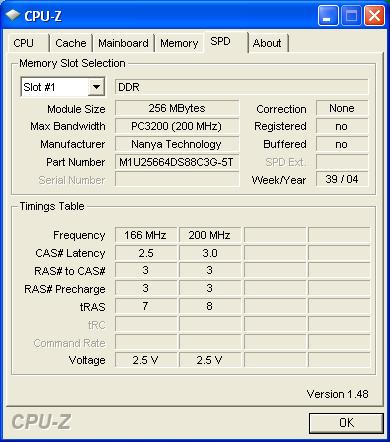Click the Week/Year label
This screenshot has width=390, height=442.
(279, 180)
